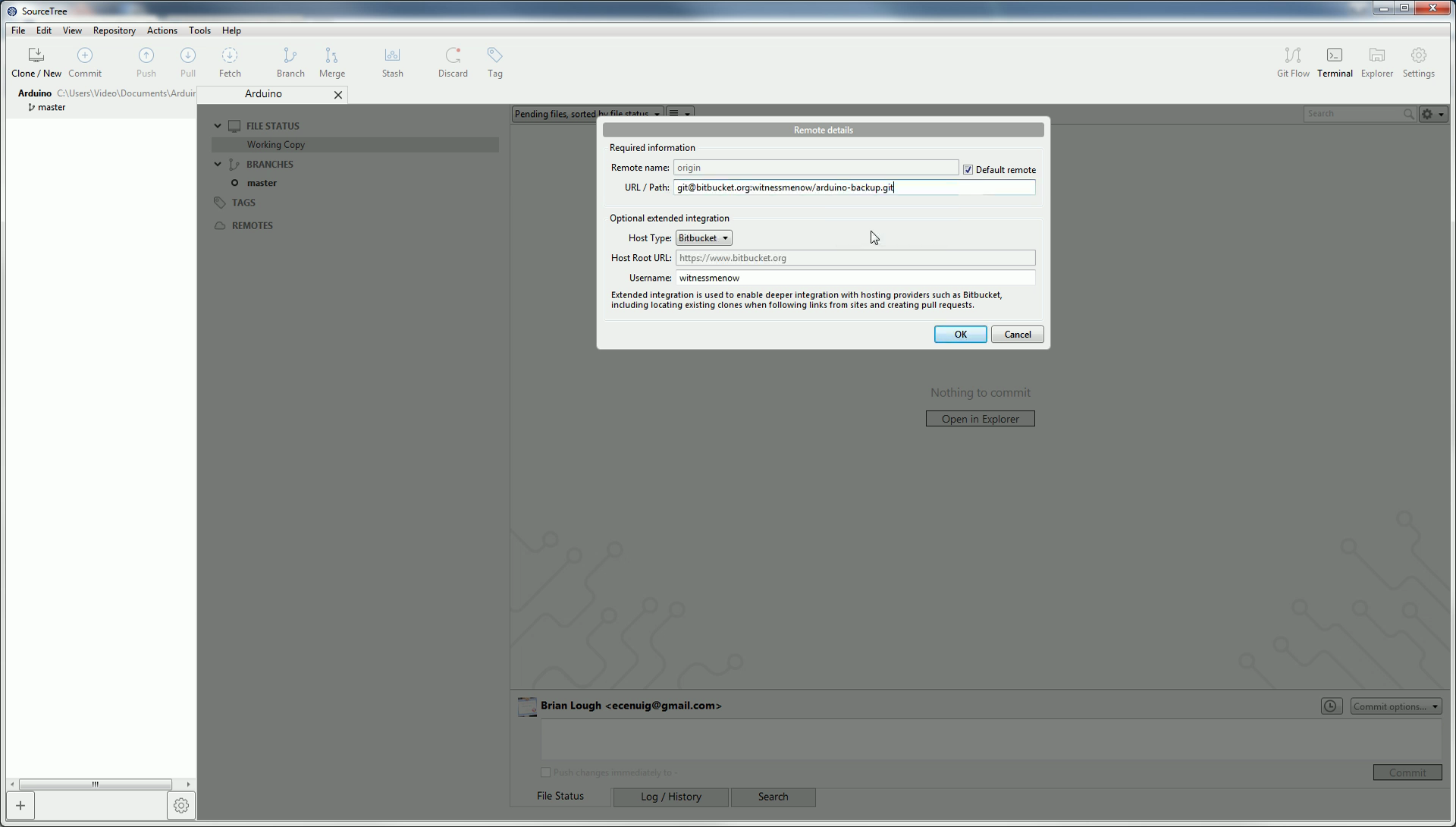
Task: Click the Branch toolbar icon
Action: pyautogui.click(x=290, y=61)
